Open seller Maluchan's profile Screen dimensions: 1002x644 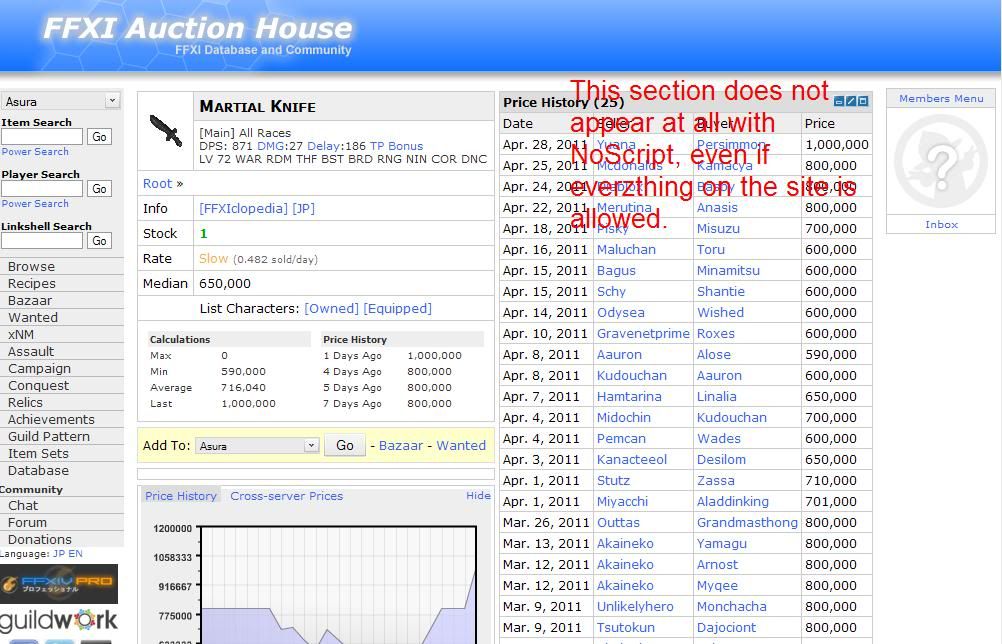click(626, 249)
